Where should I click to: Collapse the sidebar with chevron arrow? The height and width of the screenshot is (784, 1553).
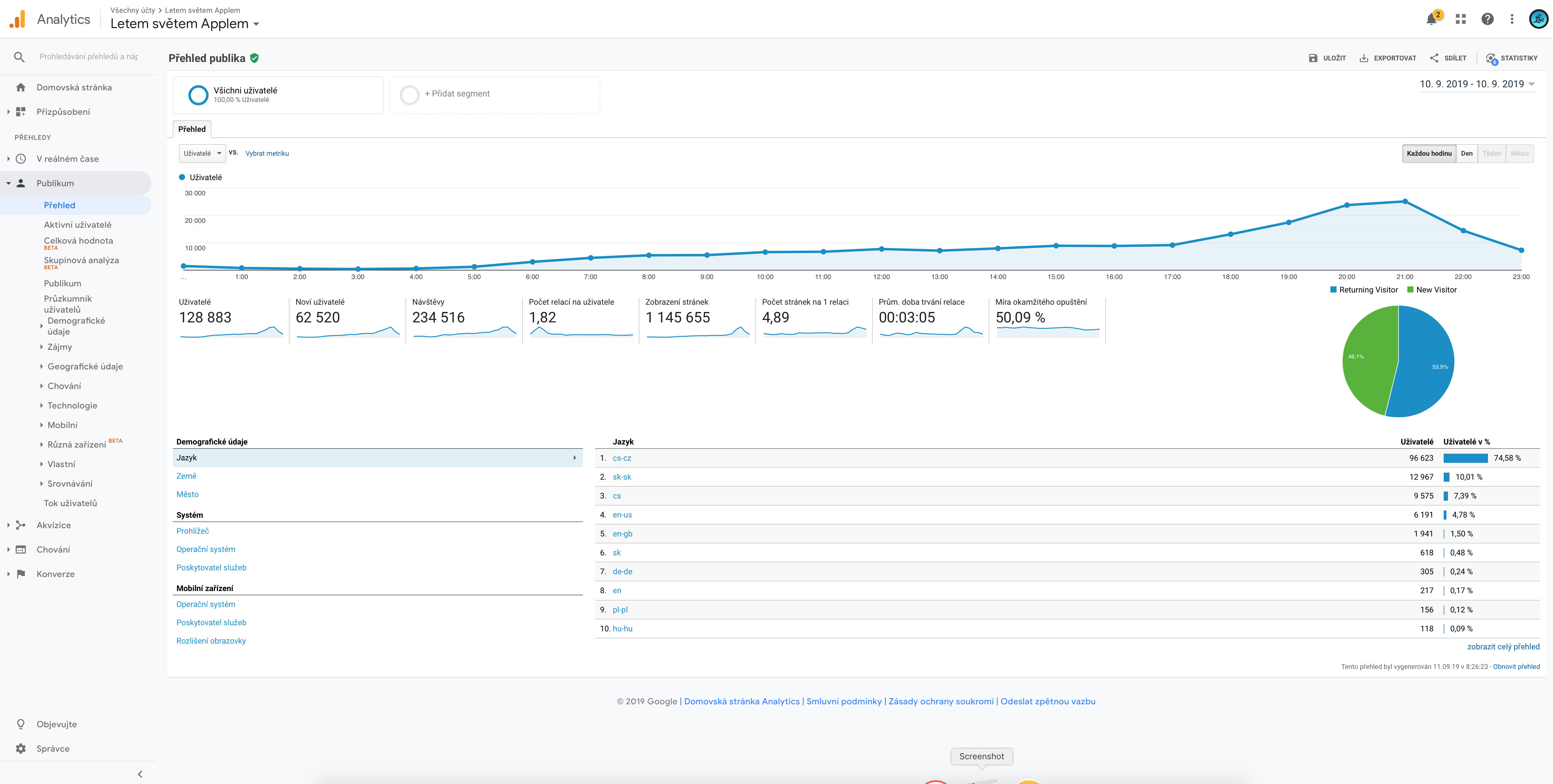point(140,774)
